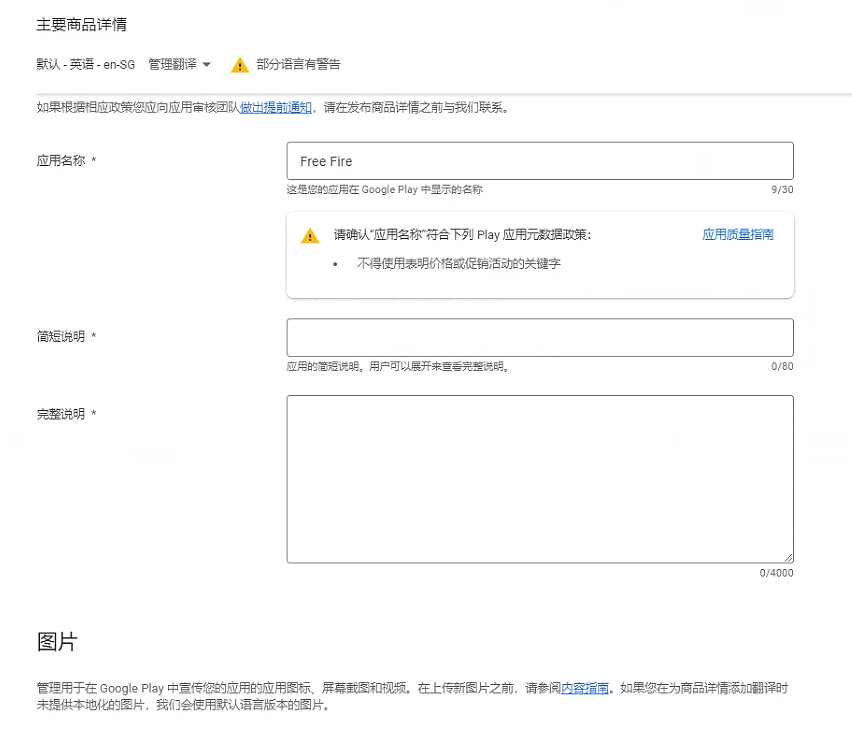Click the 应用名称 field containing Free Fire

(x=540, y=161)
